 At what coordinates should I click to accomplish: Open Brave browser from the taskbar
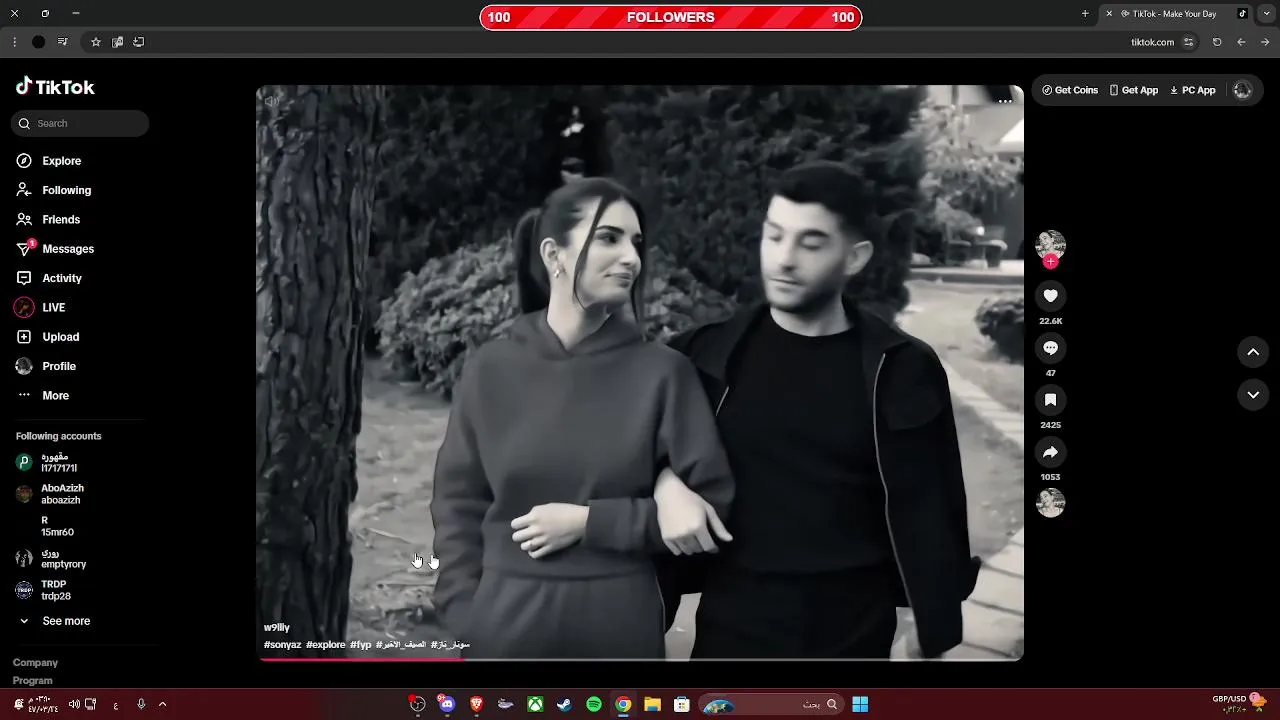coord(476,705)
